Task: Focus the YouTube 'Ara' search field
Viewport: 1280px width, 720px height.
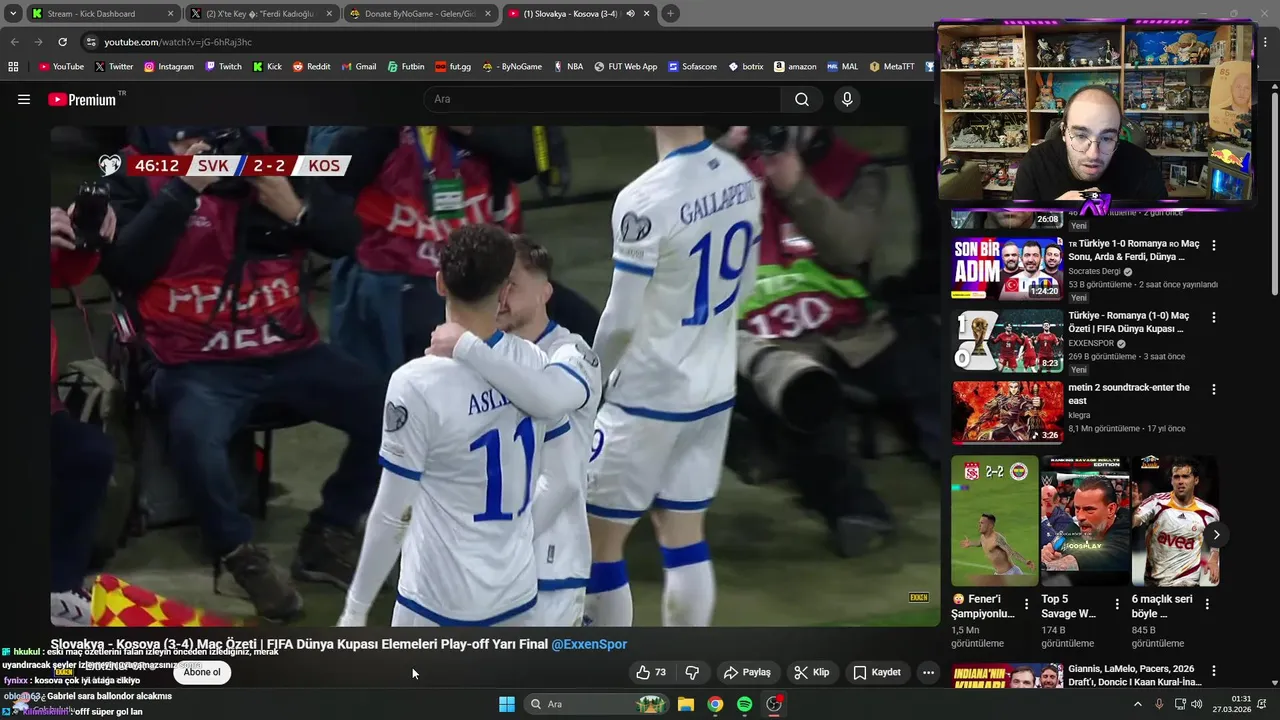Action: 602,99
